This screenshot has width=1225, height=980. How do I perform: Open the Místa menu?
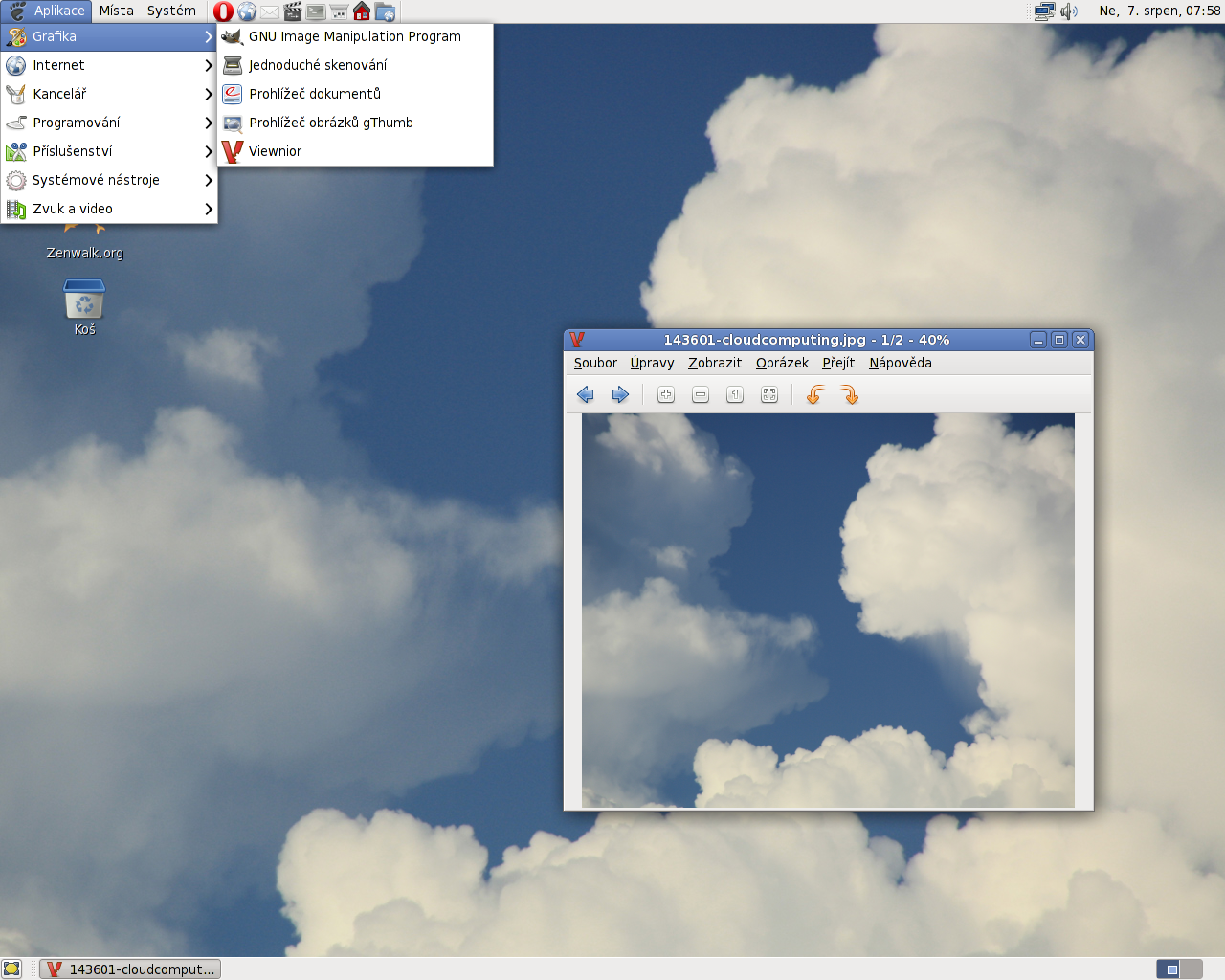(x=117, y=11)
